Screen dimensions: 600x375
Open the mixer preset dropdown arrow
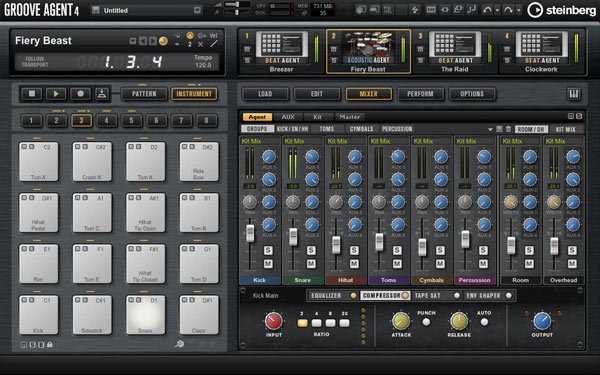[x=490, y=129]
